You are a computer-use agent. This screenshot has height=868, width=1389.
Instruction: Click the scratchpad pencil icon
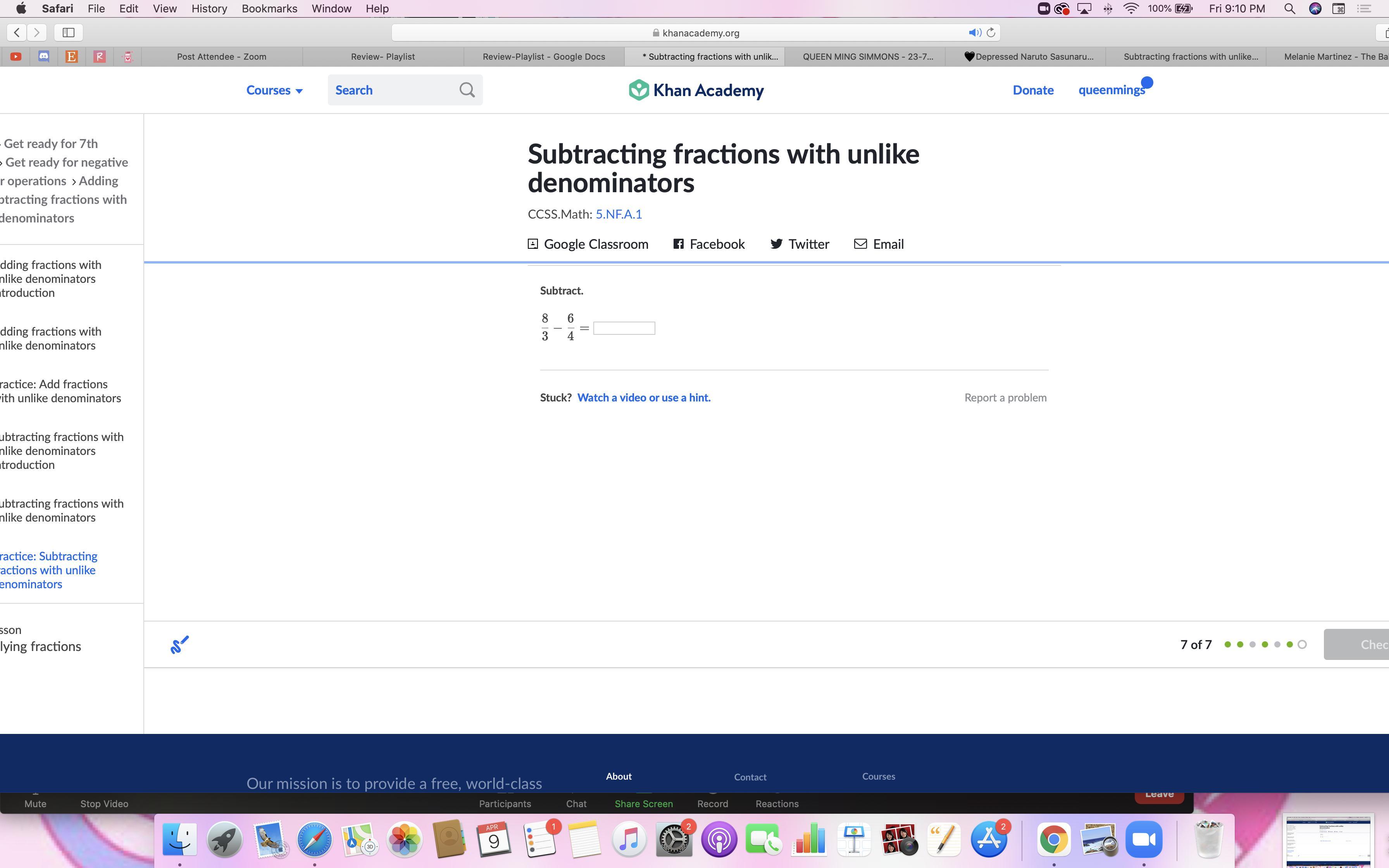pyautogui.click(x=179, y=645)
